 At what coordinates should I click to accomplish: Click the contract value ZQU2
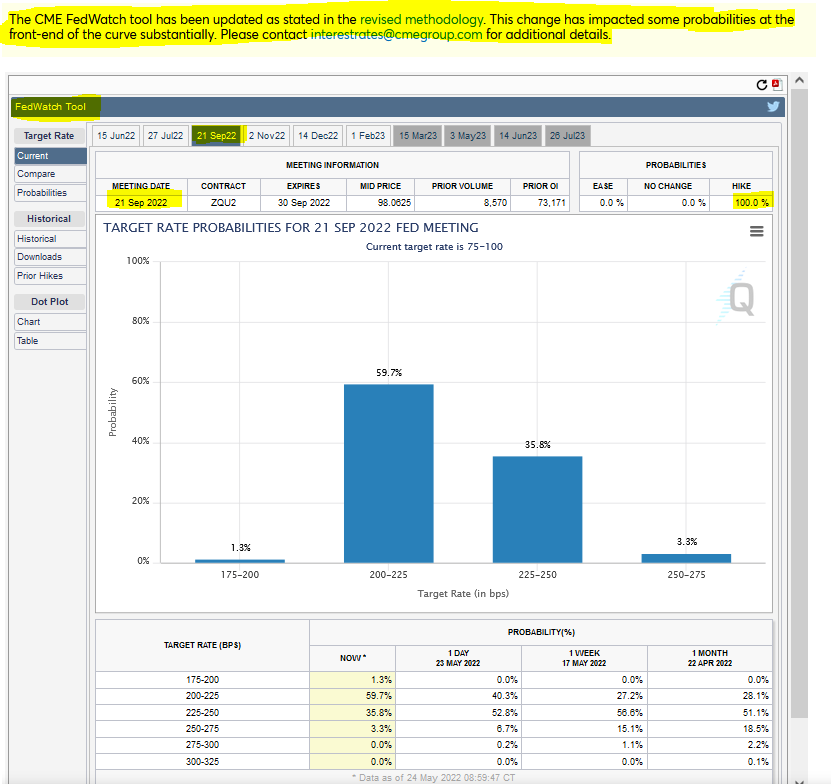point(224,202)
